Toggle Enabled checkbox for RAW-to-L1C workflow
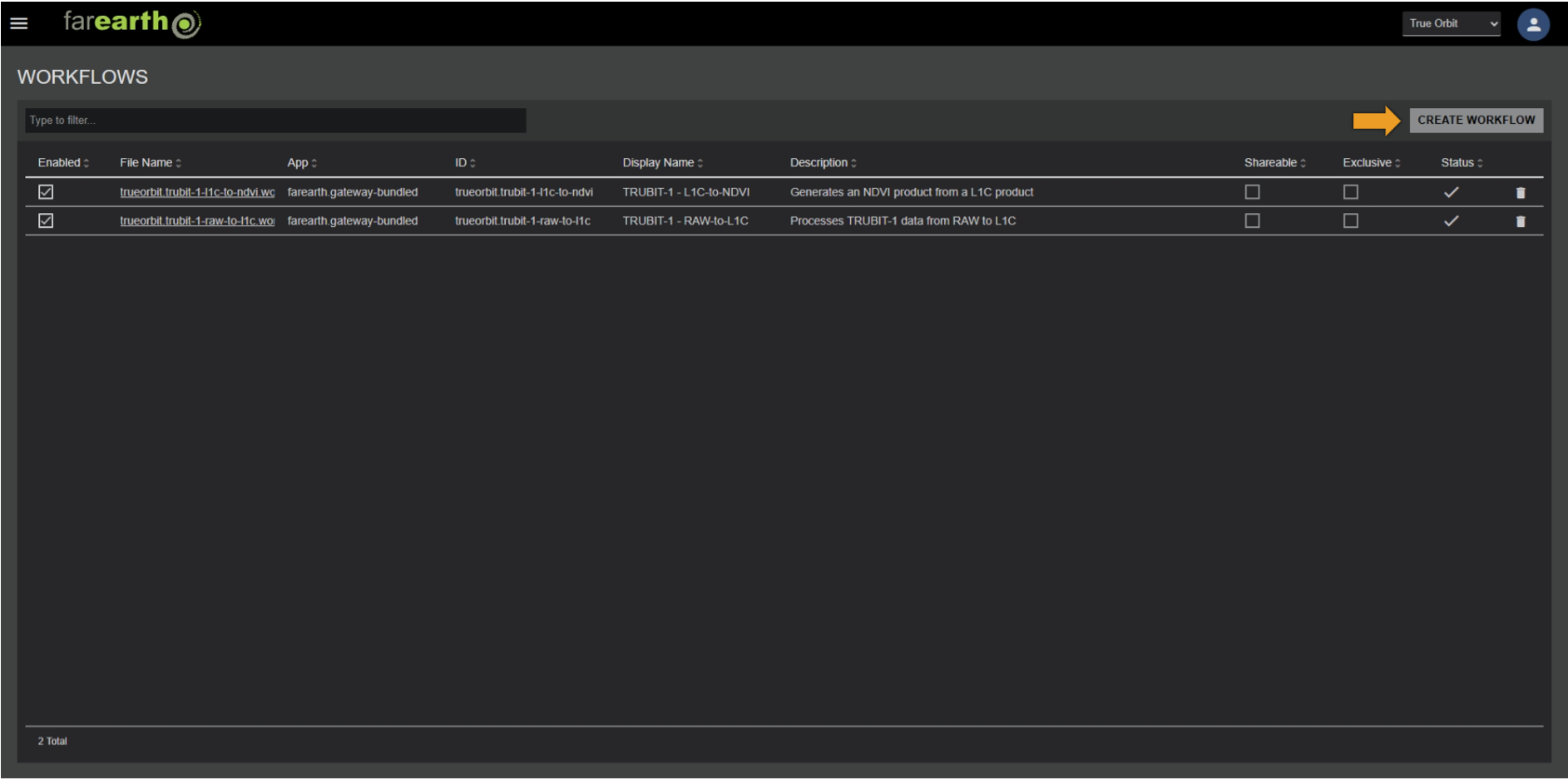 46,220
